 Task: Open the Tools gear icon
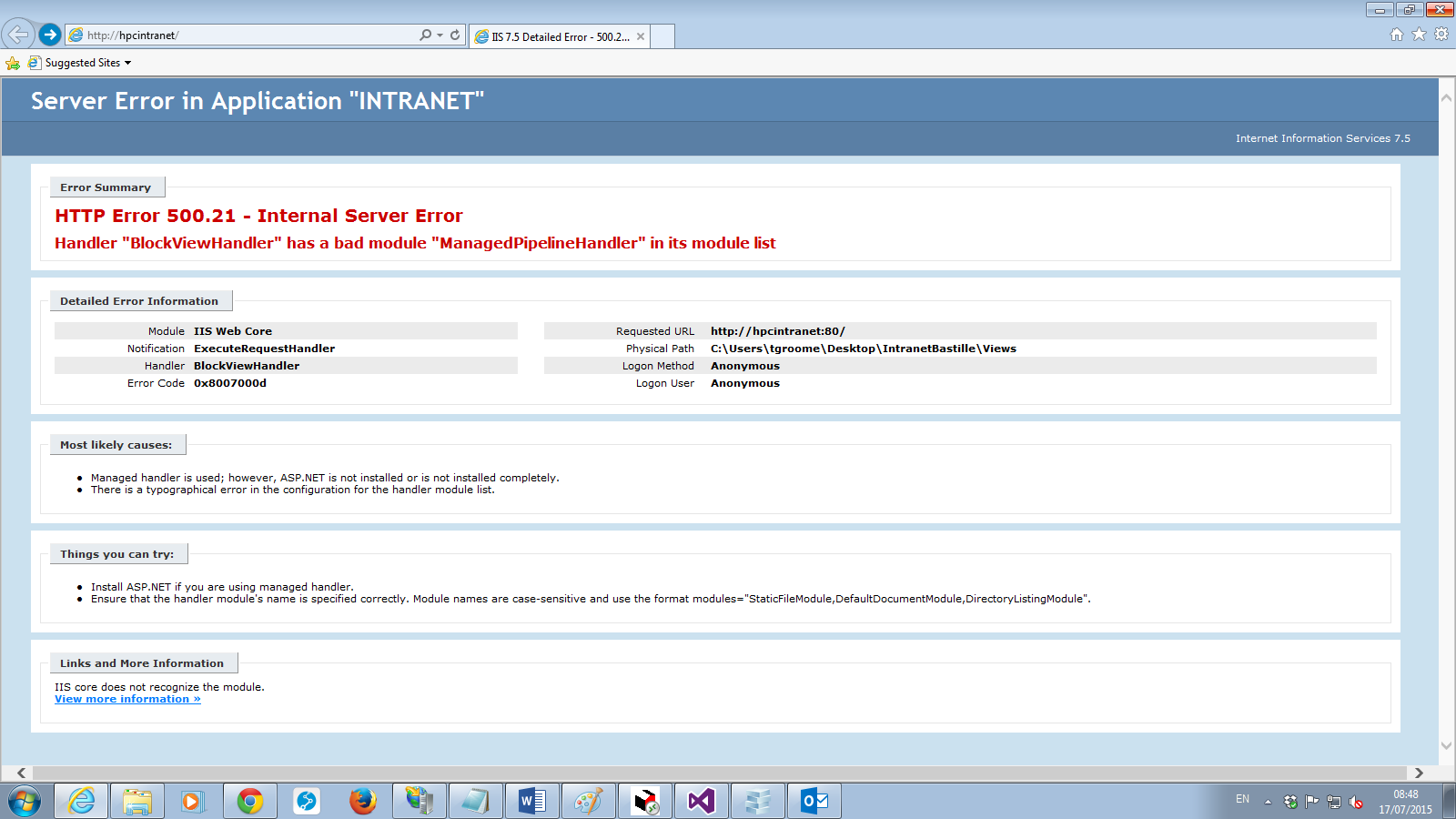(x=1441, y=35)
